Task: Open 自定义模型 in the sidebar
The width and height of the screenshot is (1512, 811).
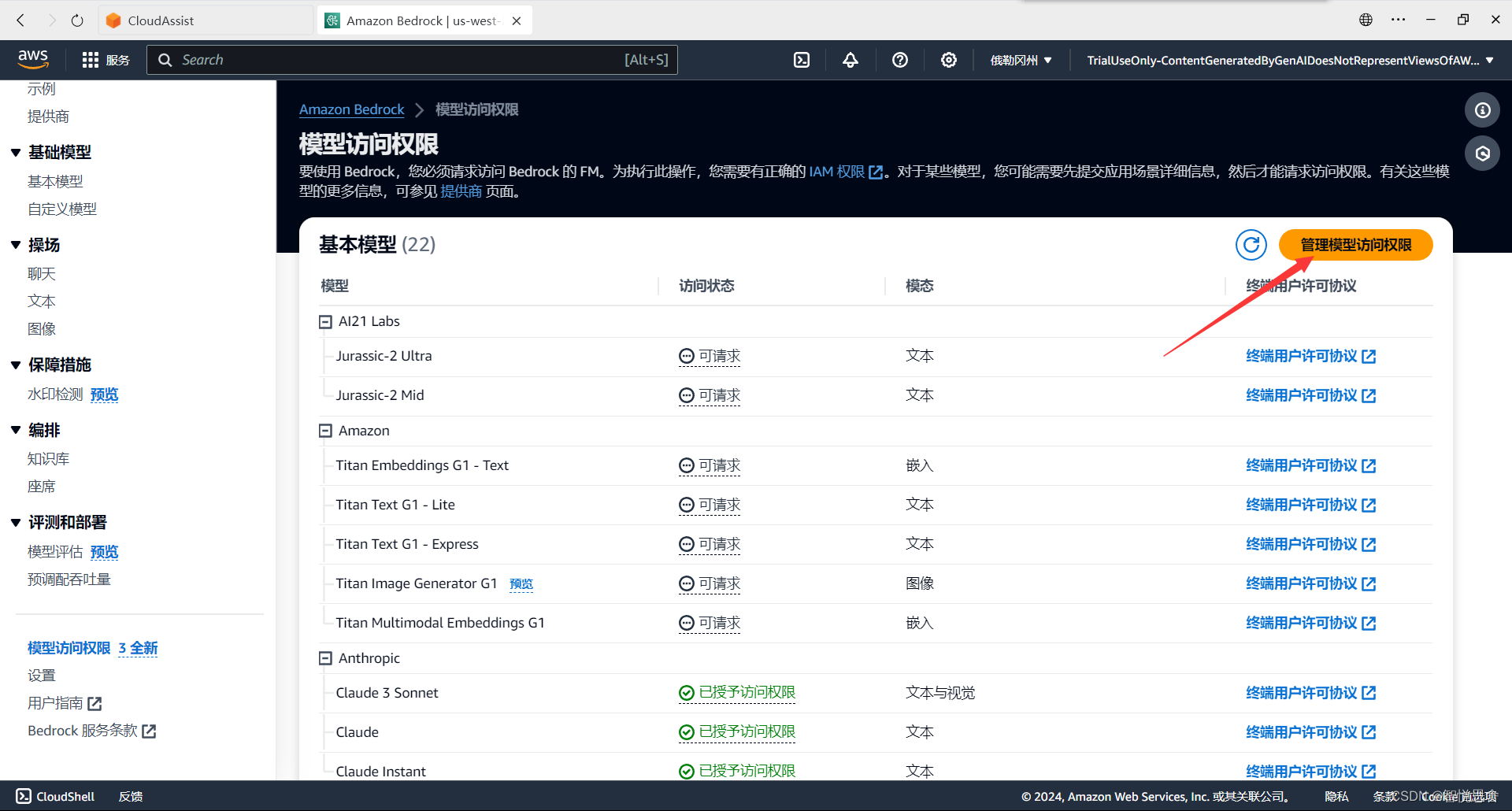Action: [x=62, y=209]
